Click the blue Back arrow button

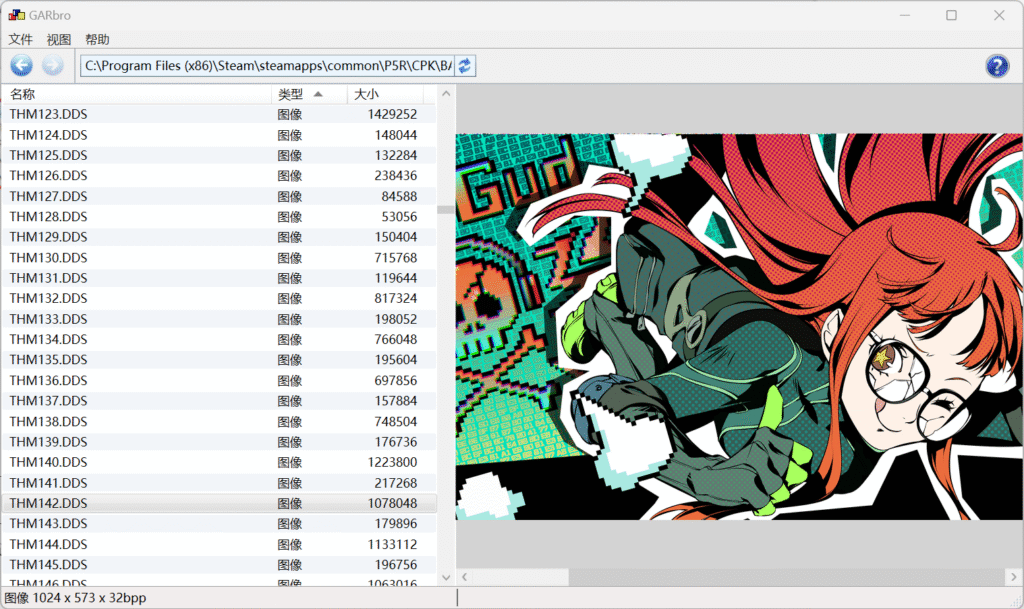[x=21, y=65]
